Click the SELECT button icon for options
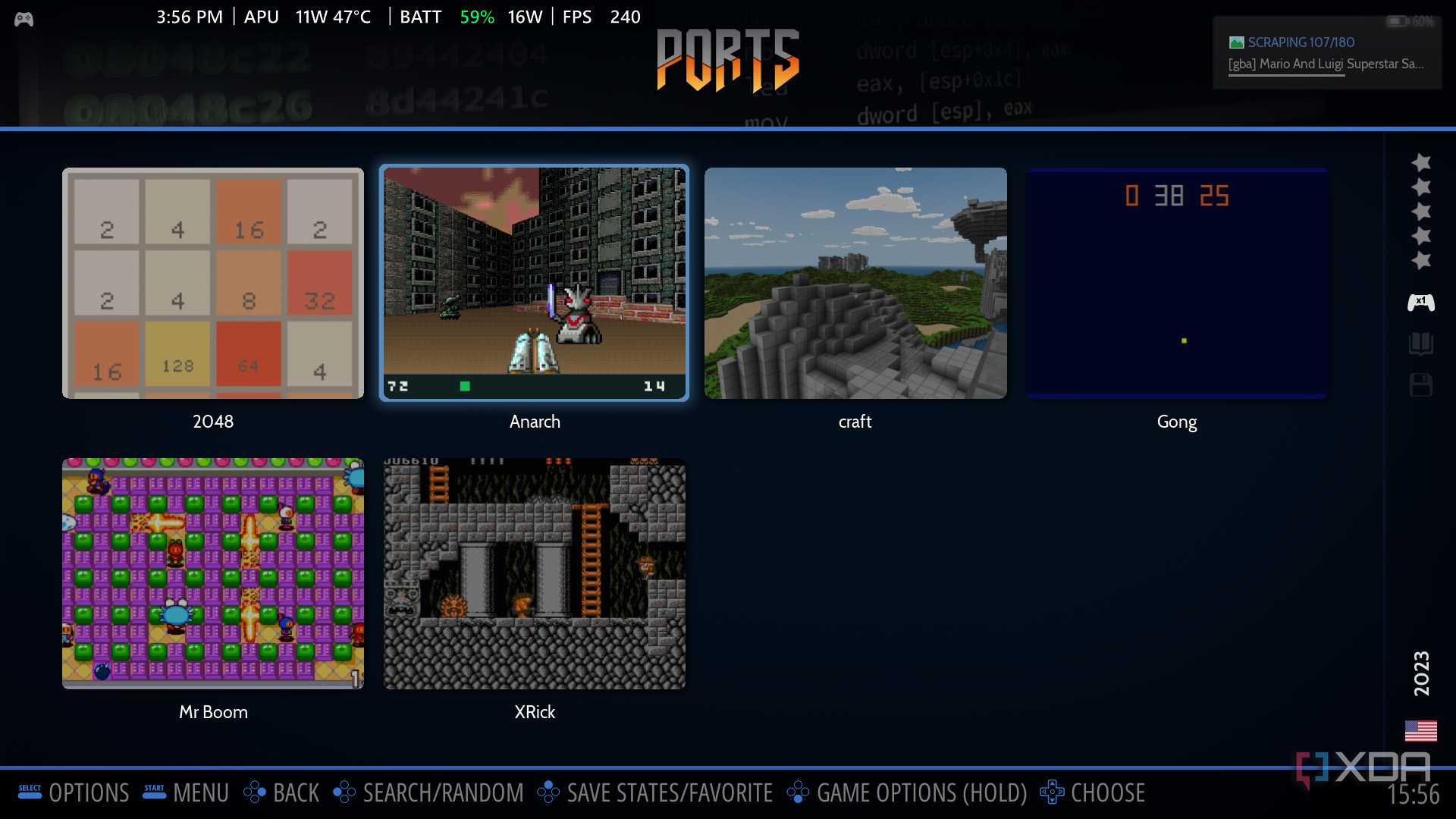The image size is (1456, 819). point(30,792)
